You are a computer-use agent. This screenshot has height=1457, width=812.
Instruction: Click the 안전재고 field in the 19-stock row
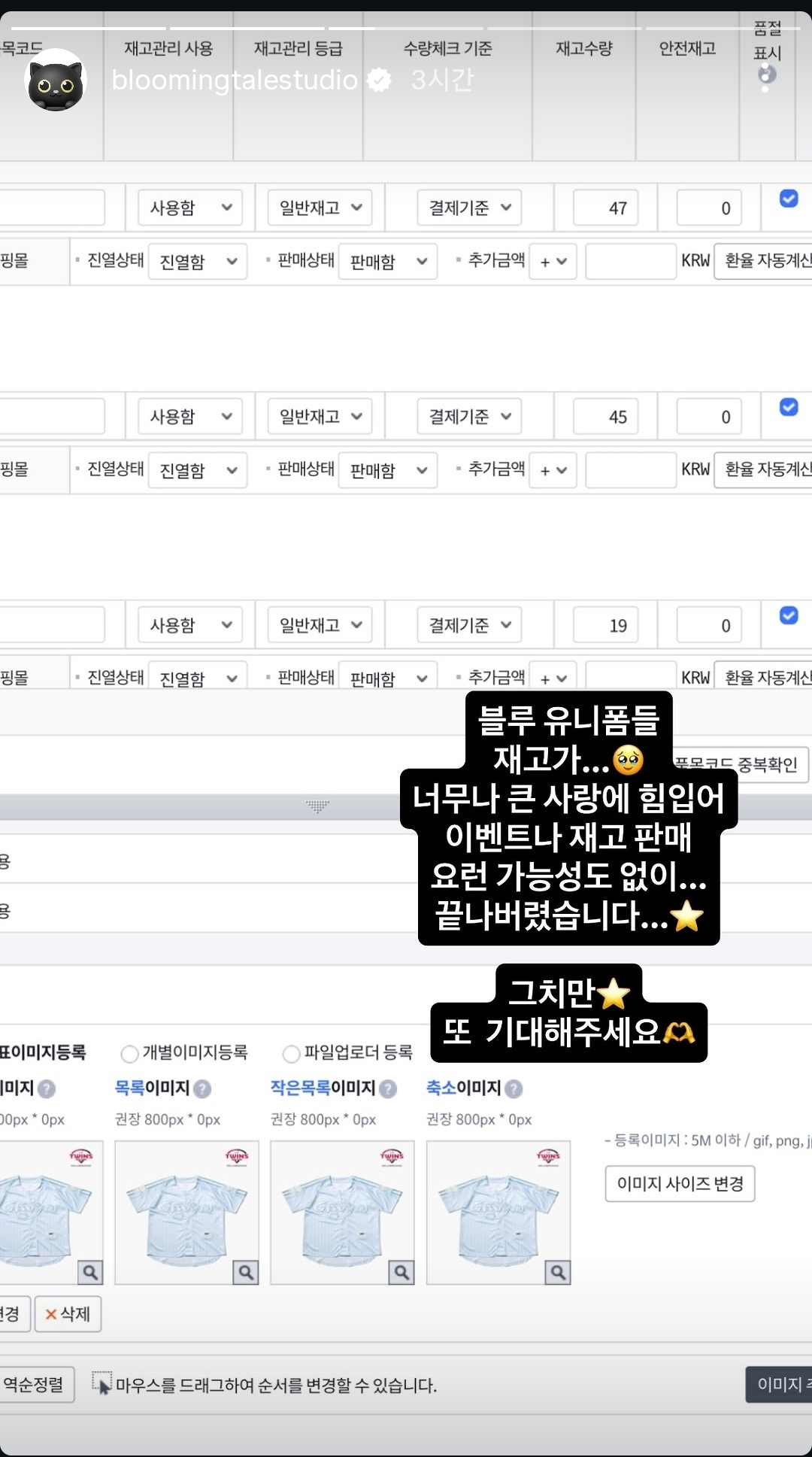pyautogui.click(x=709, y=624)
